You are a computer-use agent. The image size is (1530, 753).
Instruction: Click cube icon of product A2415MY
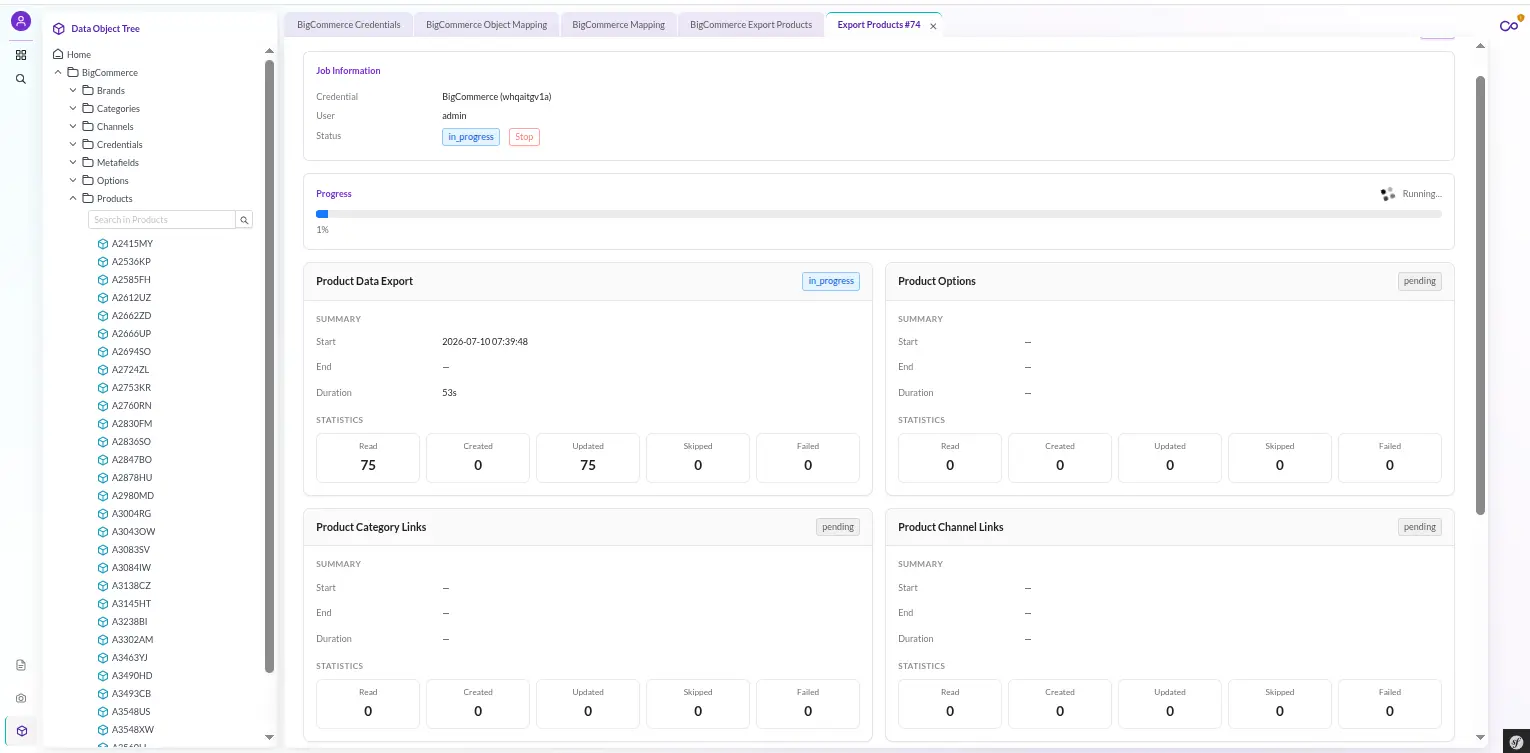[x=103, y=244]
